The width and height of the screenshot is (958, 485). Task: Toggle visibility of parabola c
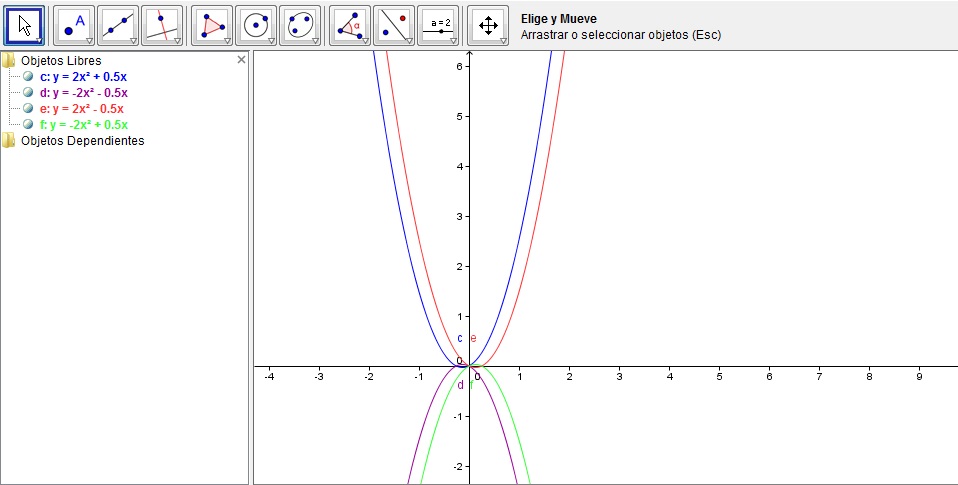(x=28, y=77)
